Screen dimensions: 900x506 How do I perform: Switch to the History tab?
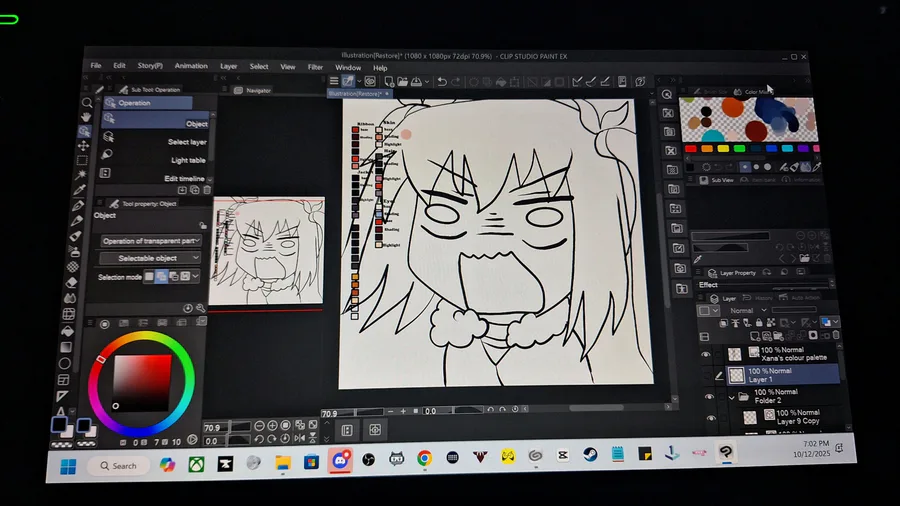coord(758,298)
